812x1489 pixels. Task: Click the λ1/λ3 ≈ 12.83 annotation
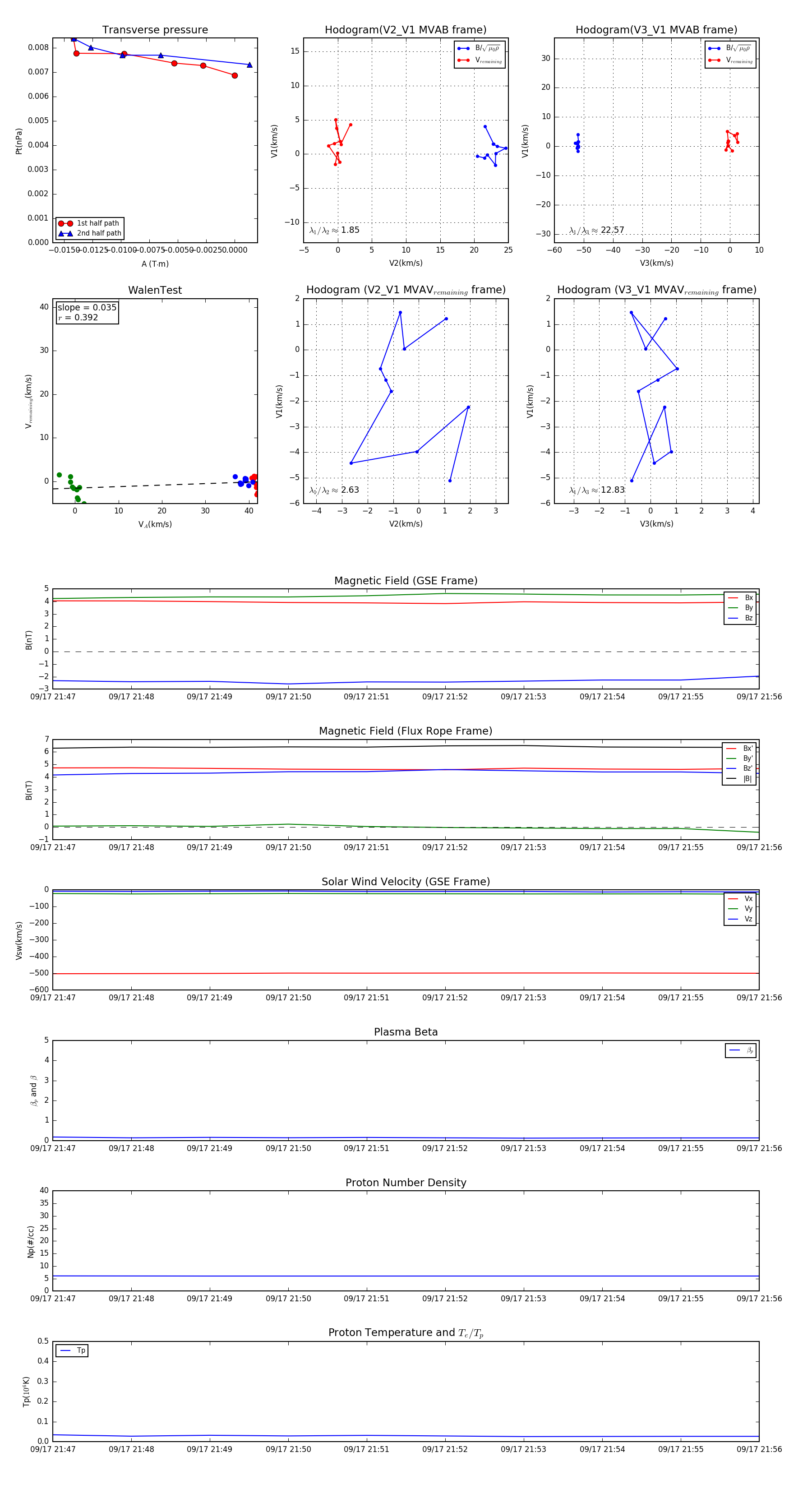tap(596, 490)
